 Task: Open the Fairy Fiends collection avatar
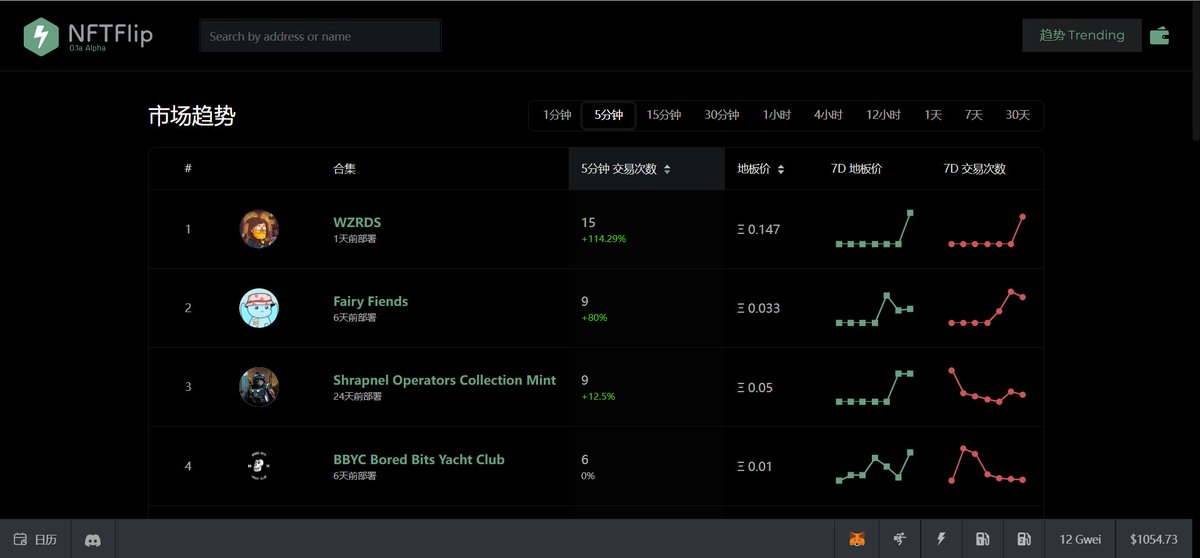[x=259, y=308]
